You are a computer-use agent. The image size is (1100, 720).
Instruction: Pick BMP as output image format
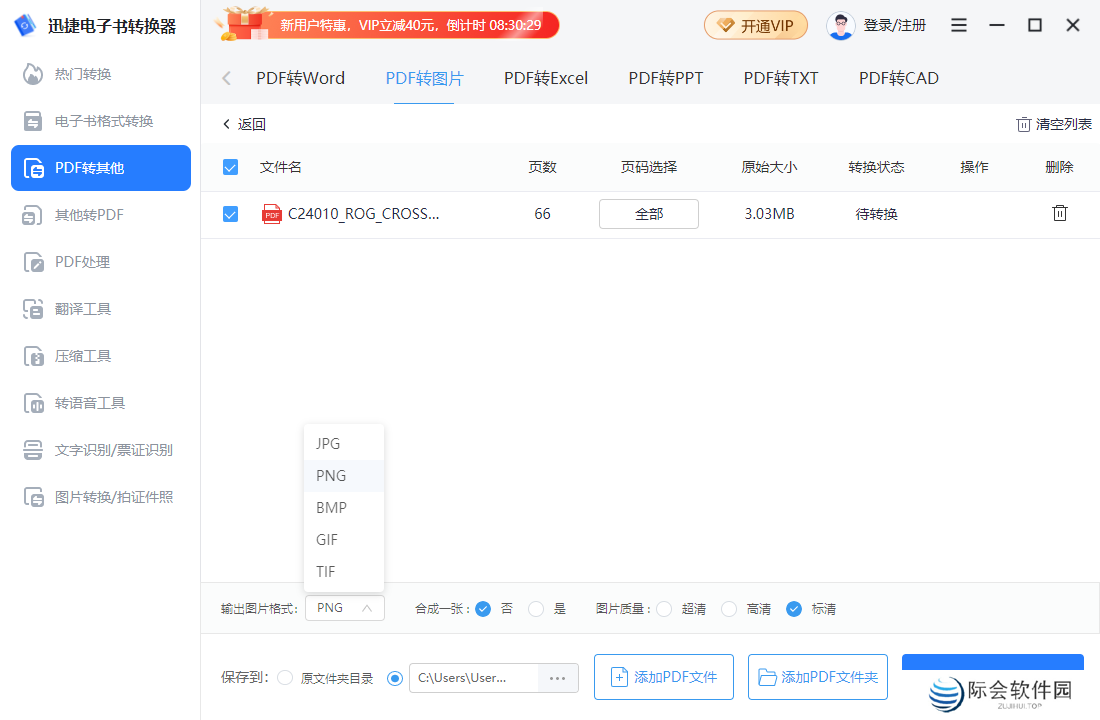(x=331, y=507)
